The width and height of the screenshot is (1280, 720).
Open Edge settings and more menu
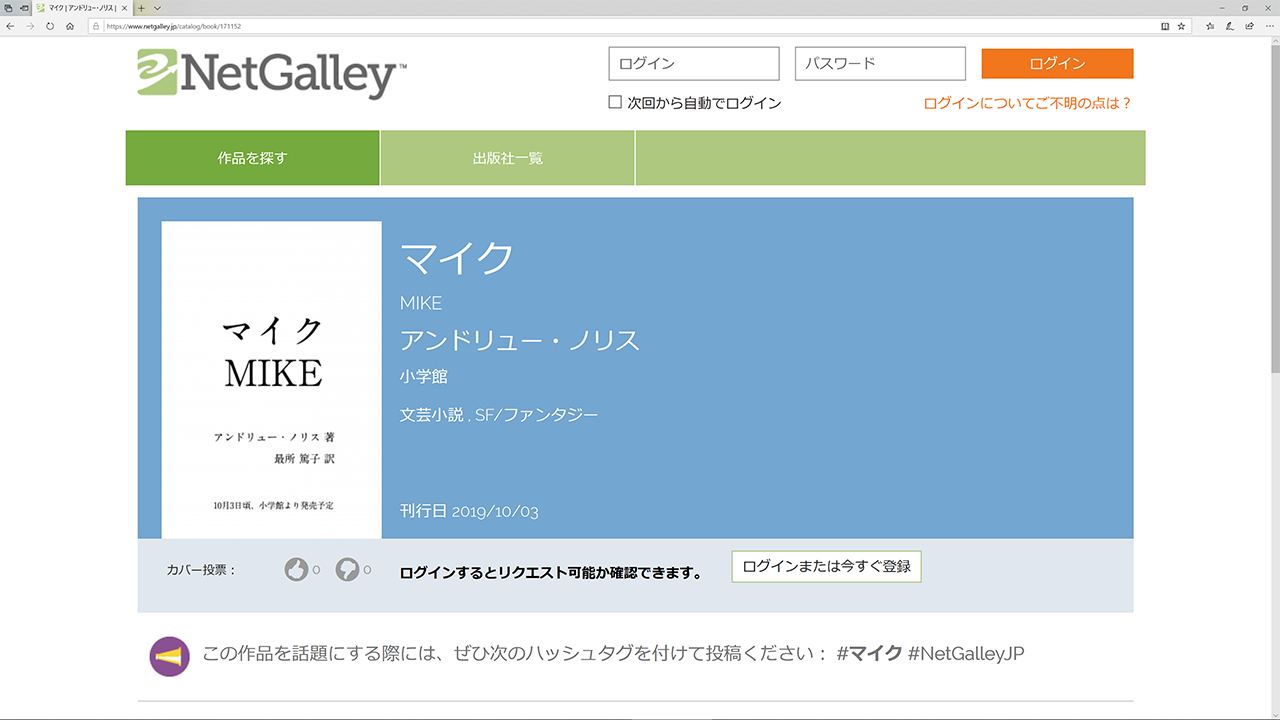[1268, 26]
